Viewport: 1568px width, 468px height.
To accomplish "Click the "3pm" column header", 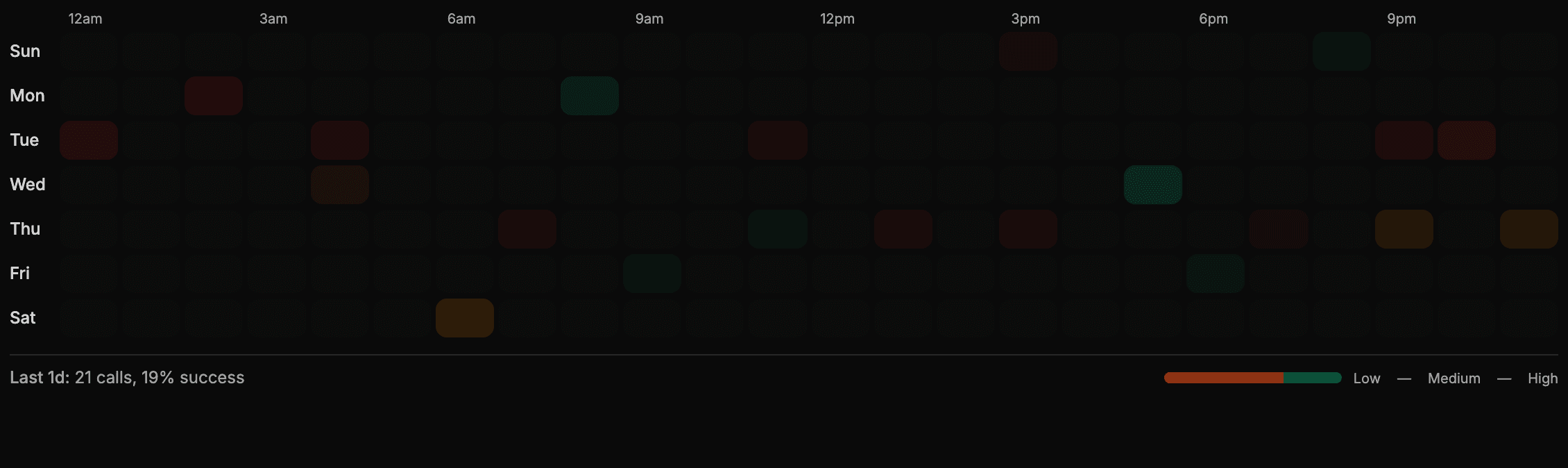I will tap(1025, 19).
